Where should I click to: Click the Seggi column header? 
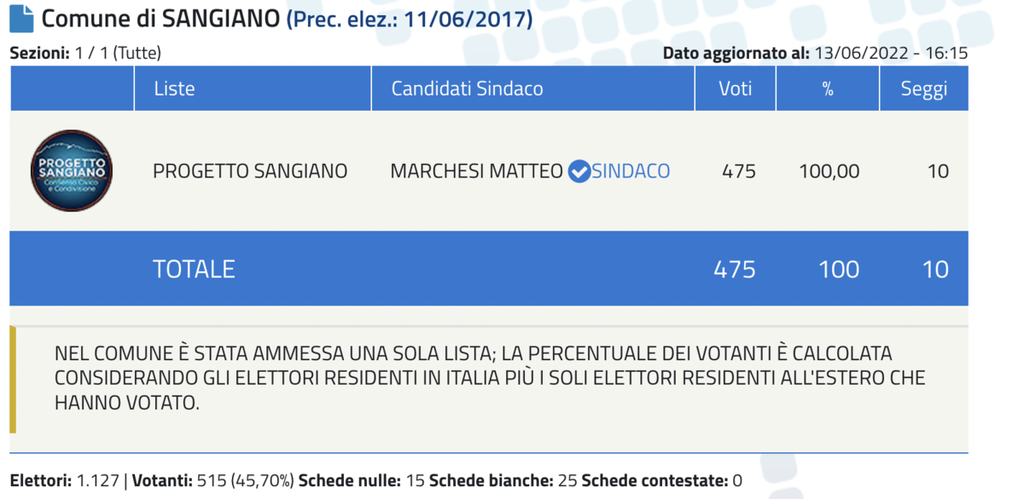[x=924, y=88]
